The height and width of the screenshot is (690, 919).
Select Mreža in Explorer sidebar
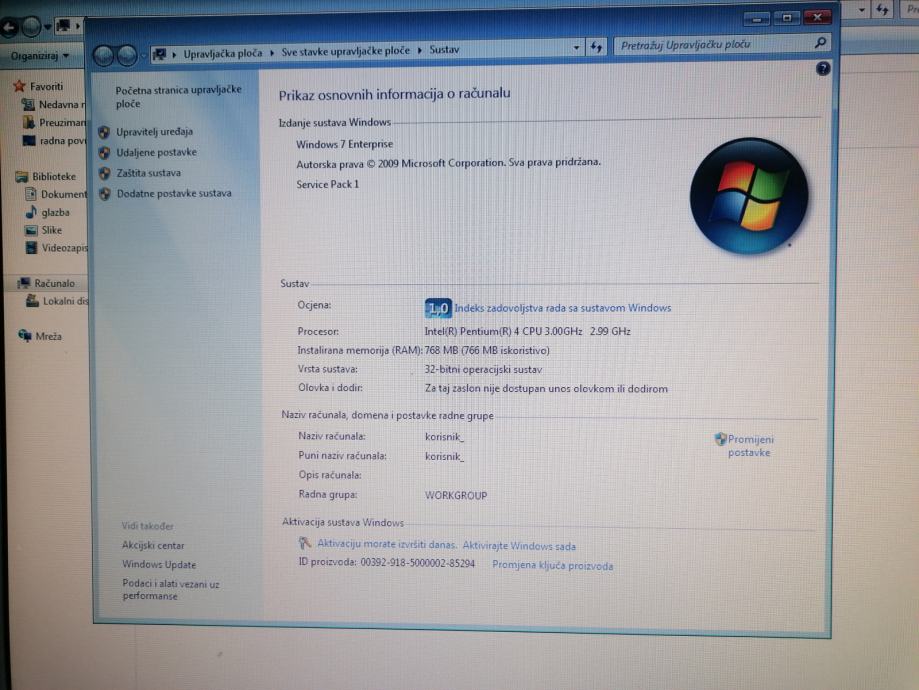[49, 336]
